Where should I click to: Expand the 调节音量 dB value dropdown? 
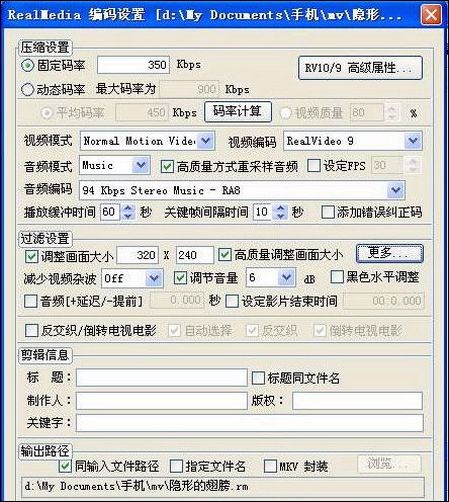(x=286, y=277)
